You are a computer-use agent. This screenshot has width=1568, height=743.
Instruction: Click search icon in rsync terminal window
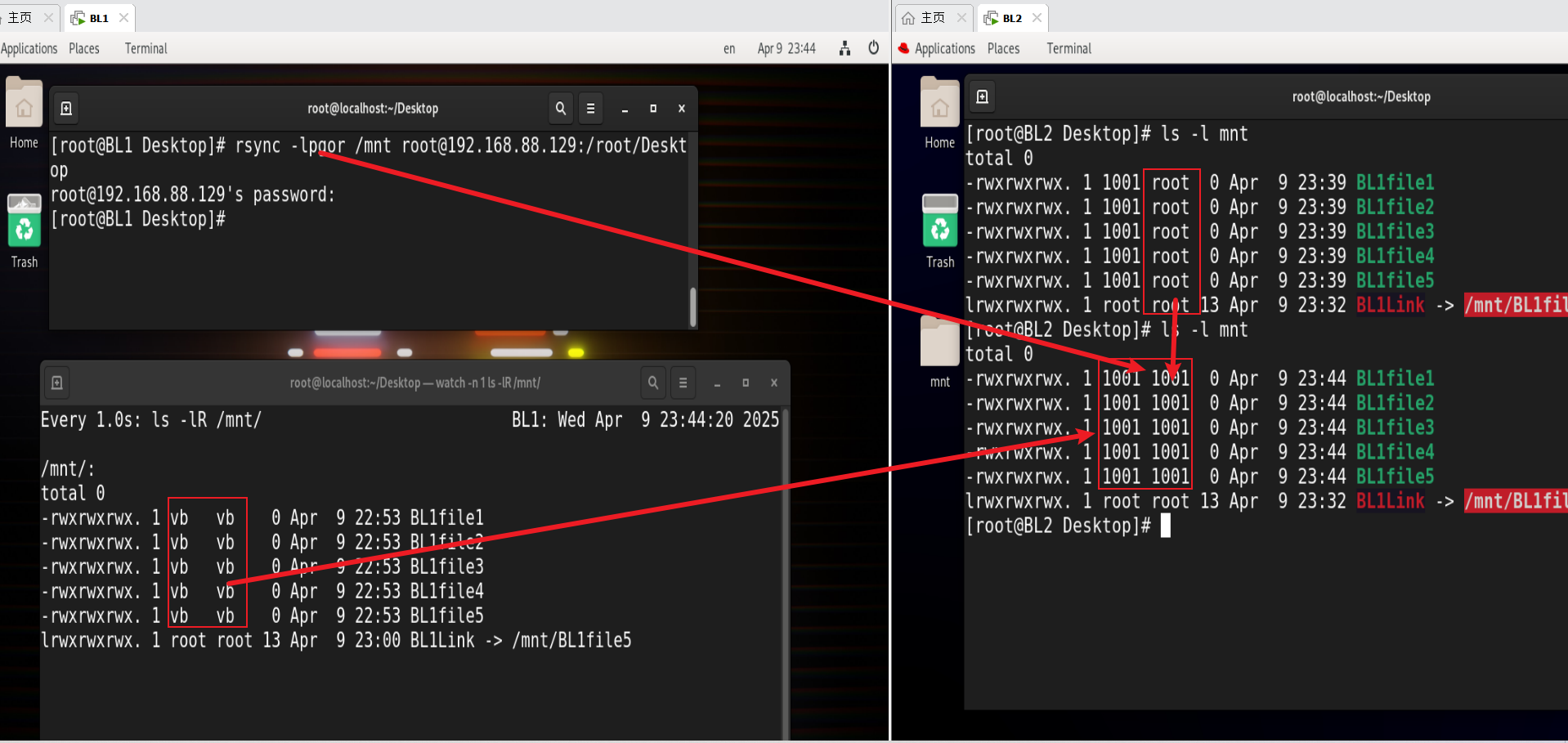tap(561, 108)
